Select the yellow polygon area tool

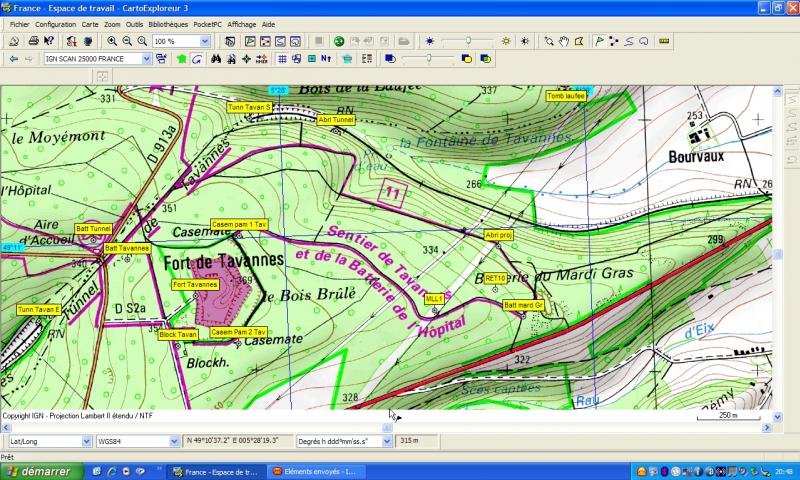[x=579, y=41]
